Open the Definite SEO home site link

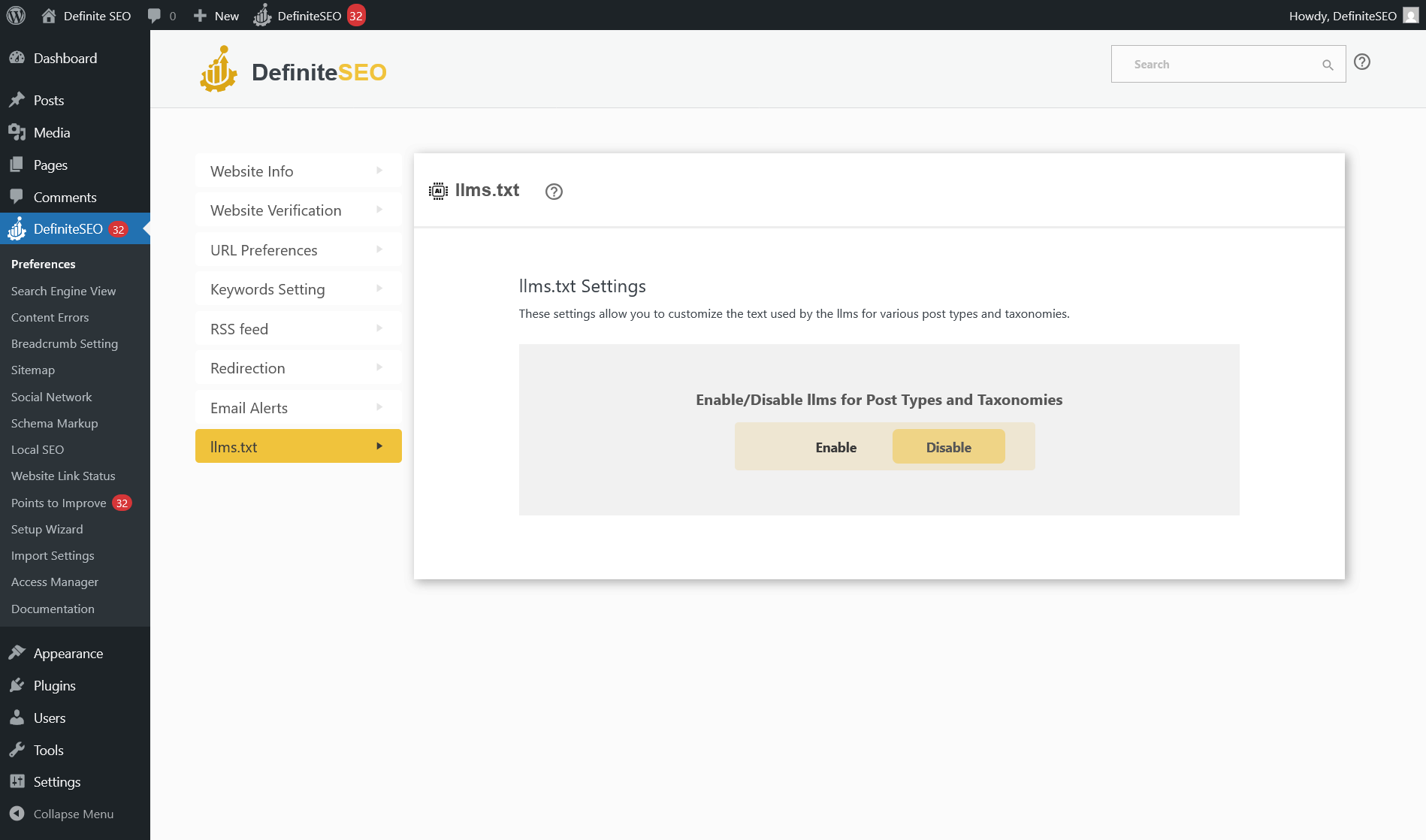coord(86,16)
